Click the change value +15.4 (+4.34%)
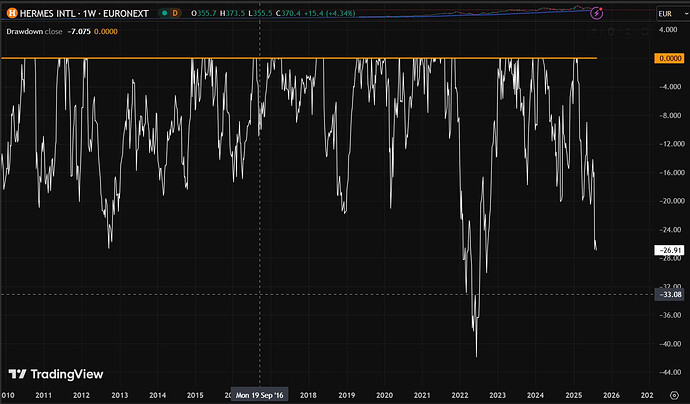The height and width of the screenshot is (404, 690). [330, 13]
